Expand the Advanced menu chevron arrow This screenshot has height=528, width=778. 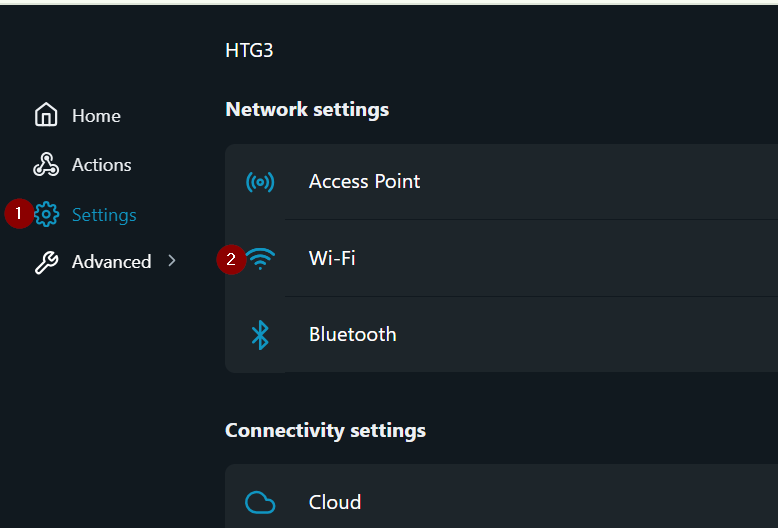pyautogui.click(x=172, y=261)
